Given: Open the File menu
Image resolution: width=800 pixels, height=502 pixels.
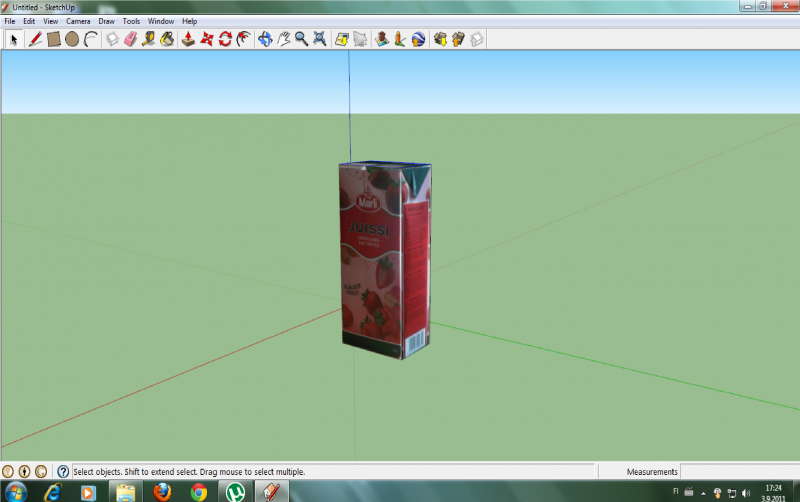Looking at the screenshot, I should click(x=10, y=21).
